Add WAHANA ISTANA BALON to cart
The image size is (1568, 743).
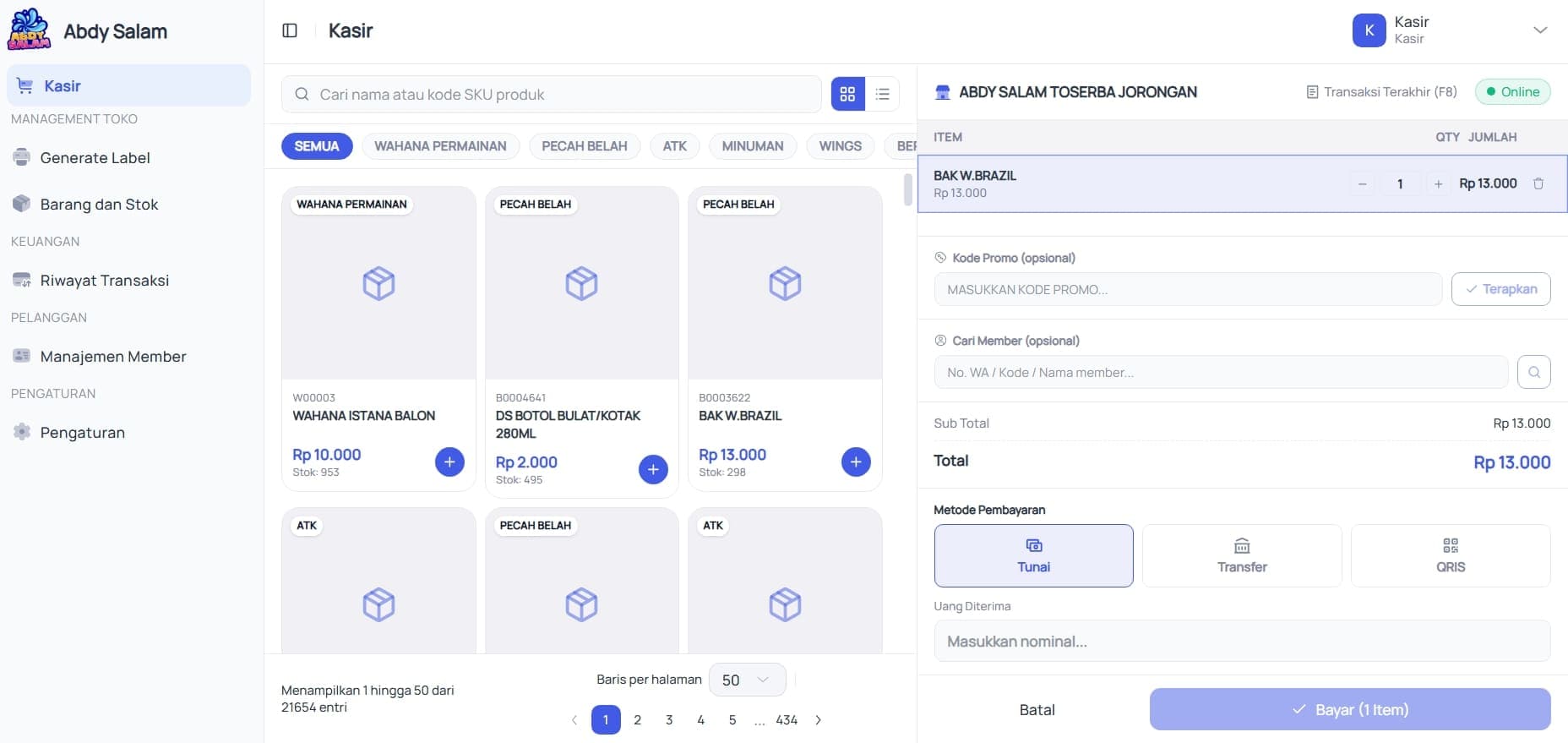pyautogui.click(x=449, y=462)
